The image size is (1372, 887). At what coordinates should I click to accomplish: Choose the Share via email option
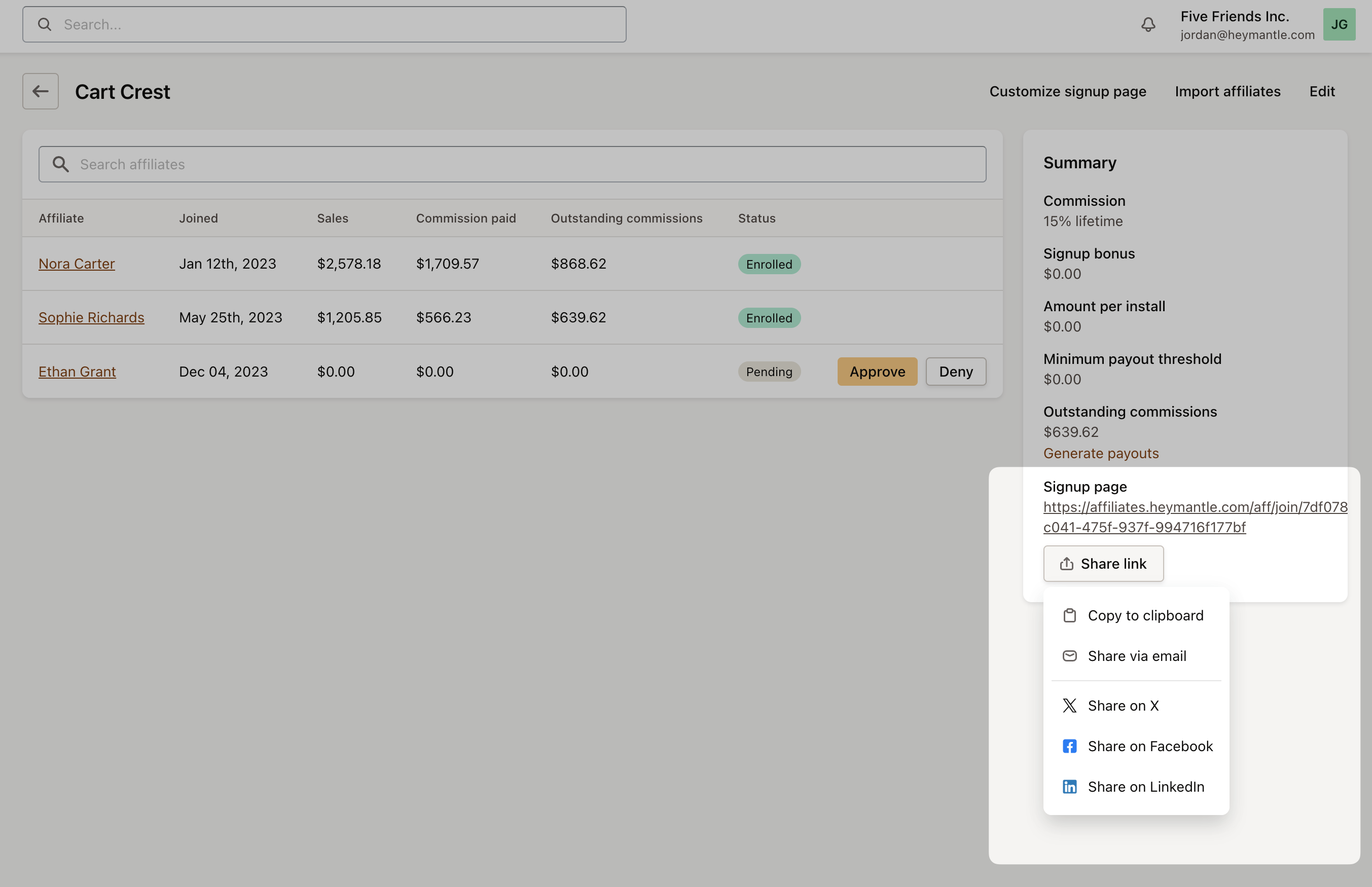tap(1137, 655)
